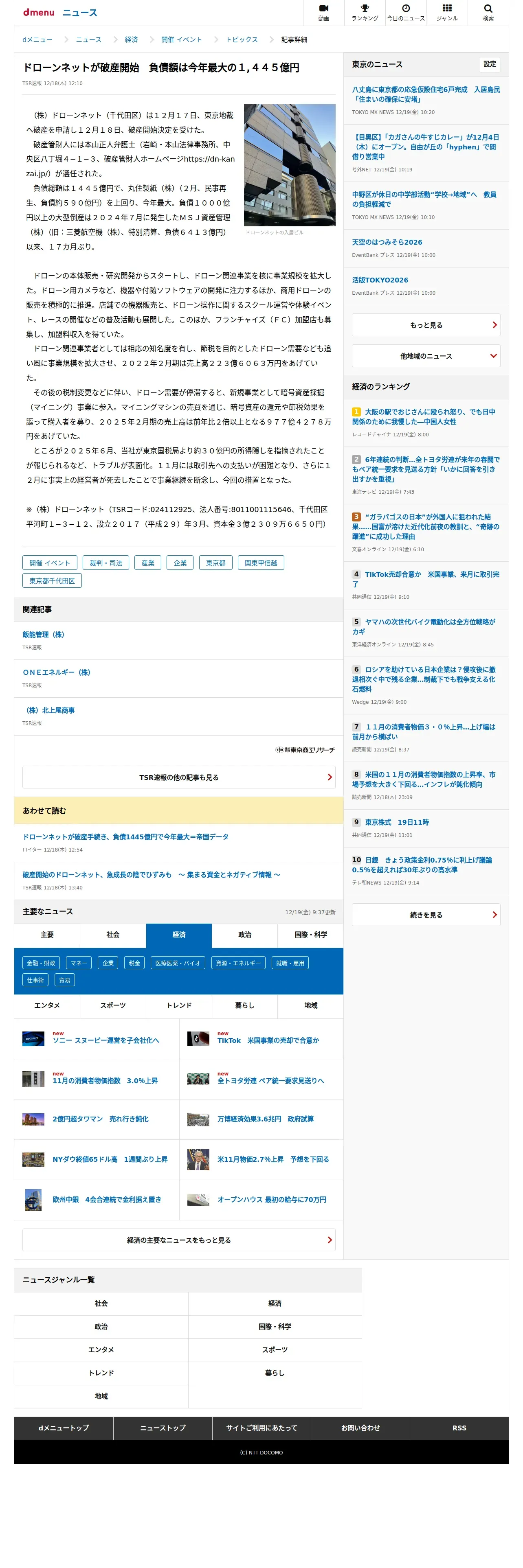Click the 設定 button for 東京のニュース
The image size is (523, 1568).
pyautogui.click(x=490, y=64)
